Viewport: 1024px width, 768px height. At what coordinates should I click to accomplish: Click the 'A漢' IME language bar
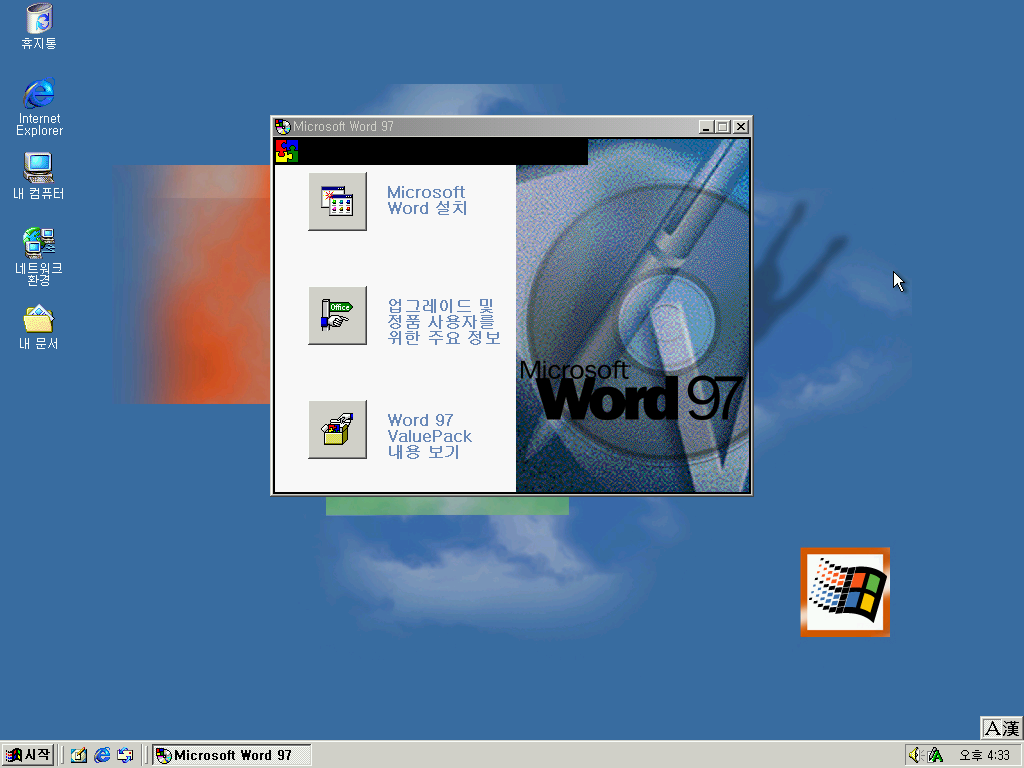[1002, 728]
